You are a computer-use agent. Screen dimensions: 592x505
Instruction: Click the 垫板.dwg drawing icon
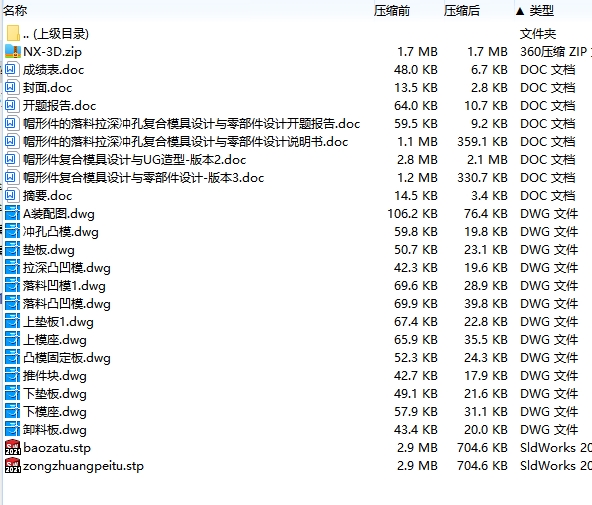pos(12,249)
